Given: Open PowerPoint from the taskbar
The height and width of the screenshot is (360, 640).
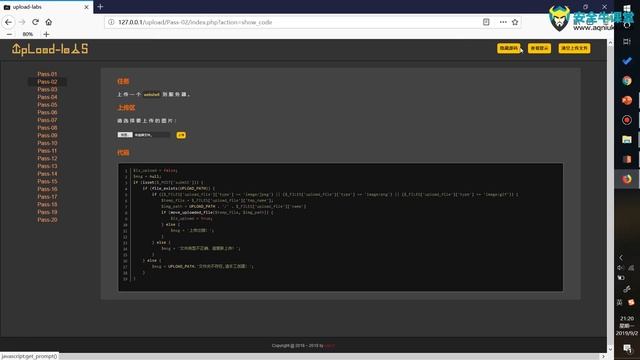Looking at the screenshot, I should pos(627,100).
